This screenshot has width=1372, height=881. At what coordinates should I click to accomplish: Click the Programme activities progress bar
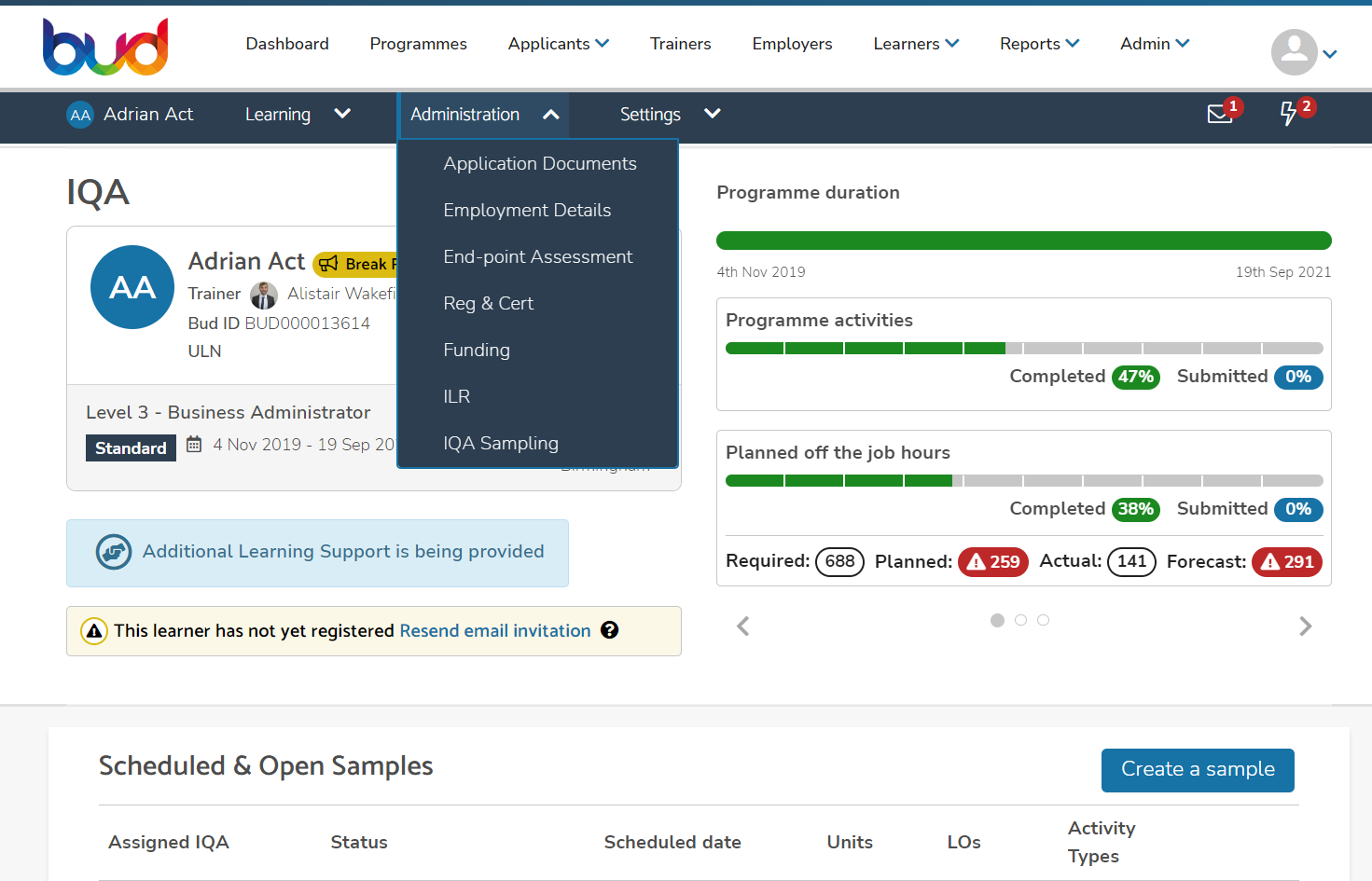click(x=1023, y=349)
